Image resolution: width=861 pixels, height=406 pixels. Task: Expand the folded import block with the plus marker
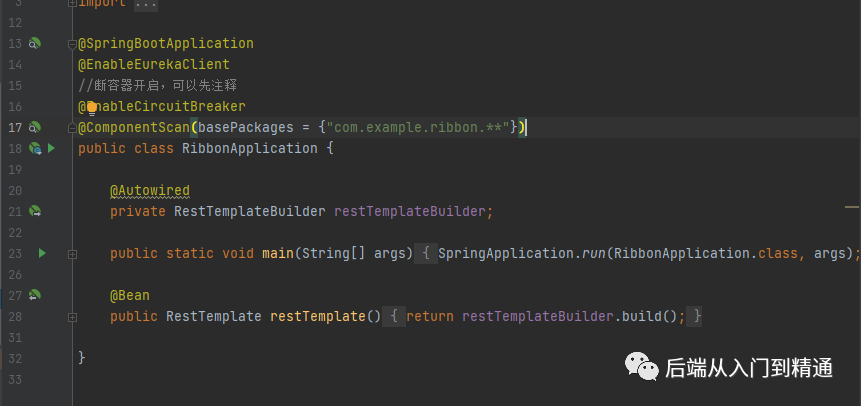click(x=72, y=3)
